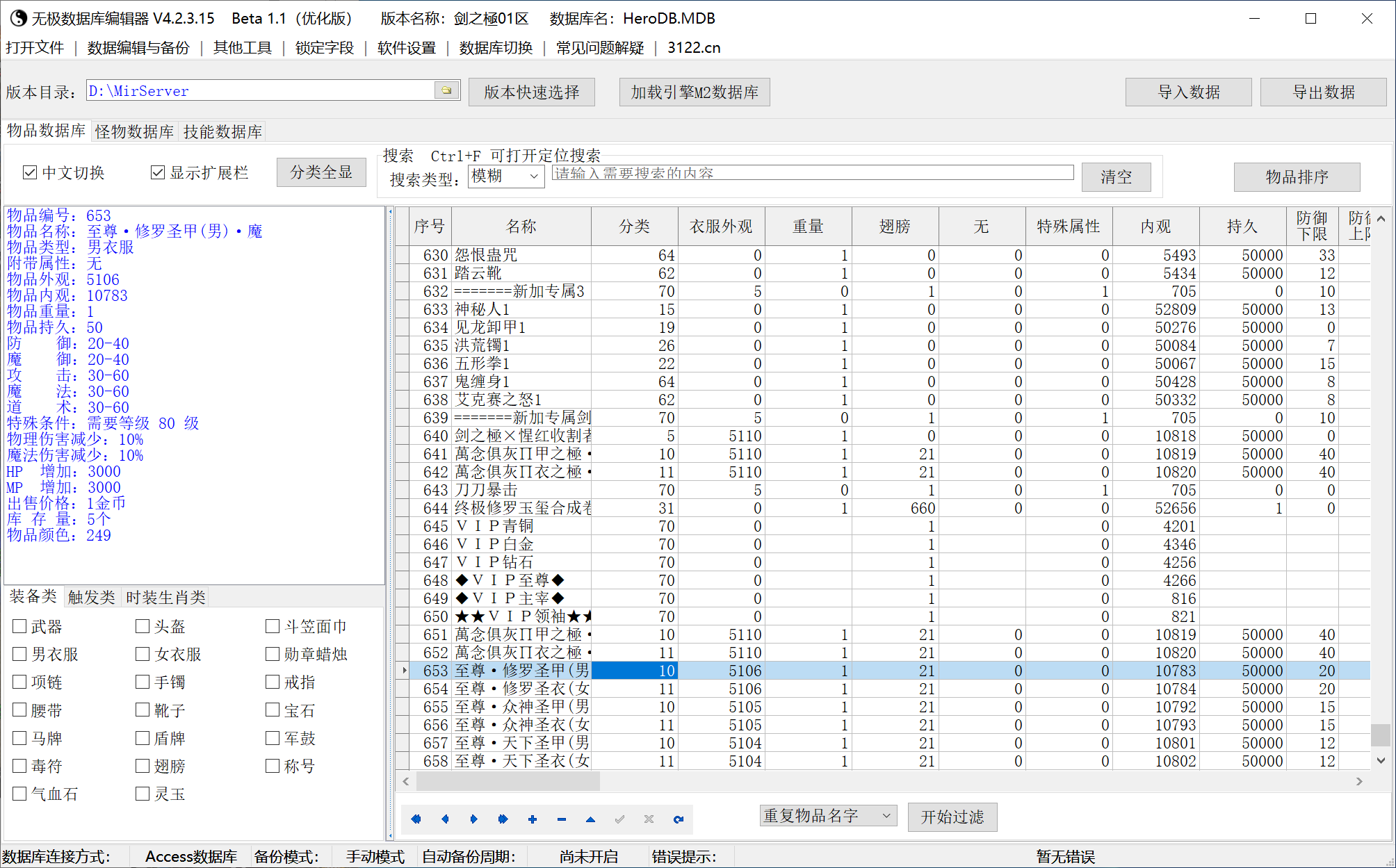Go to last record navigator arrow
Image resolution: width=1396 pixels, height=868 pixels.
503,819
